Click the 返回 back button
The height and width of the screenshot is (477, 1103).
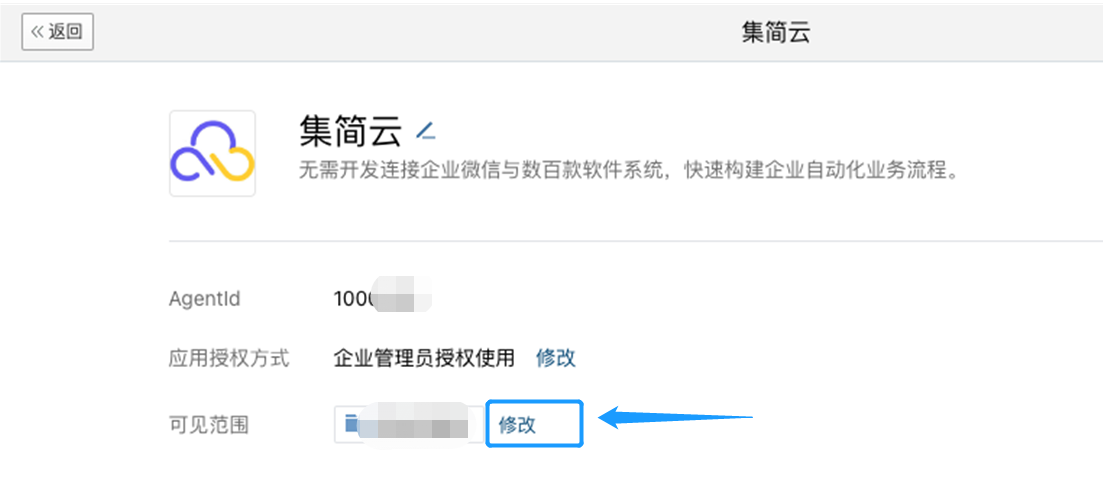[57, 31]
